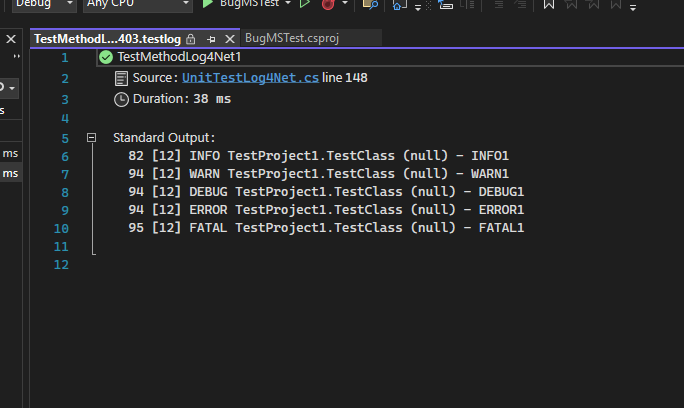The width and height of the screenshot is (684, 408).
Task: Click the ERROR log line ending ERROR1
Action: click(x=326, y=209)
